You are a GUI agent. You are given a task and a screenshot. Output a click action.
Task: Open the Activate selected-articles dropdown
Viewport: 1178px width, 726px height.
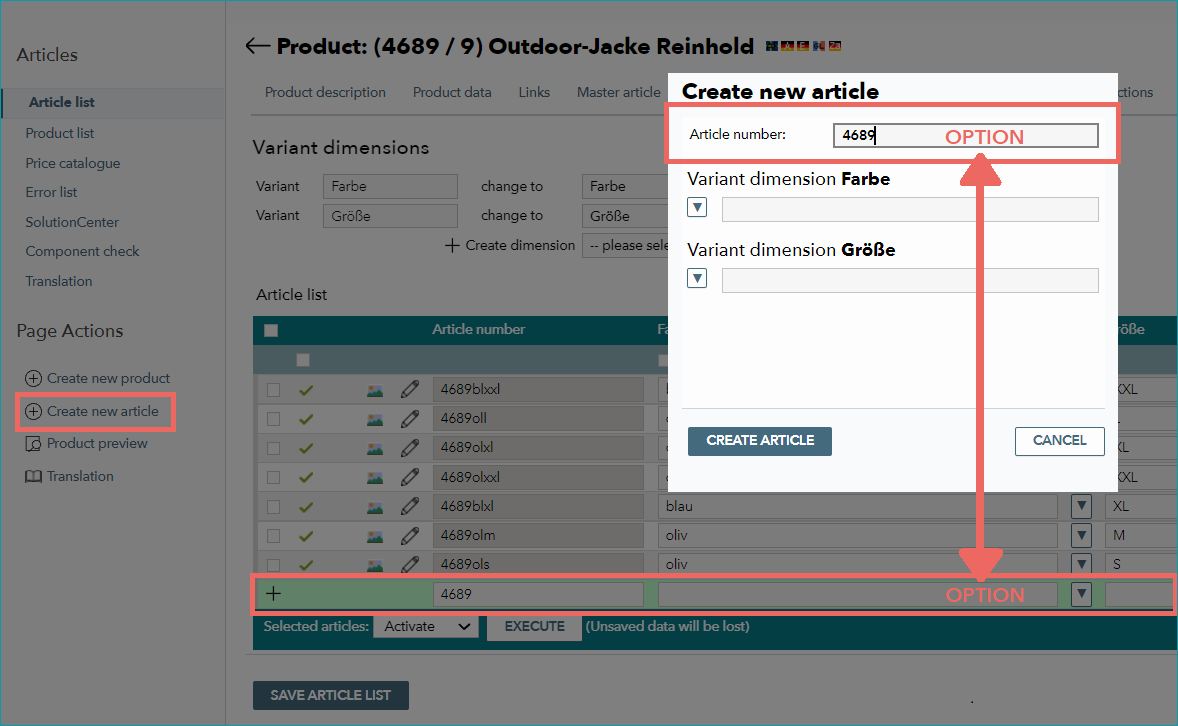click(426, 626)
